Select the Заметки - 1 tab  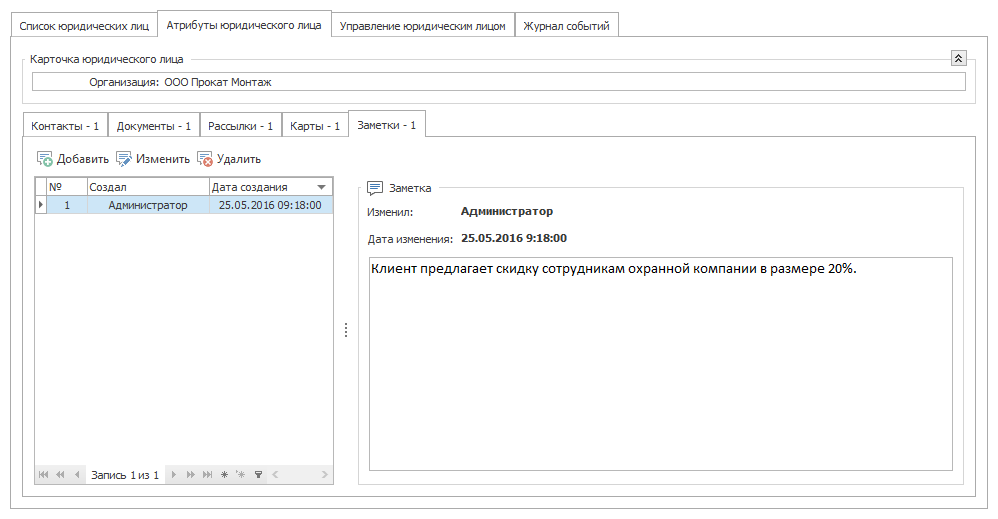coord(386,125)
